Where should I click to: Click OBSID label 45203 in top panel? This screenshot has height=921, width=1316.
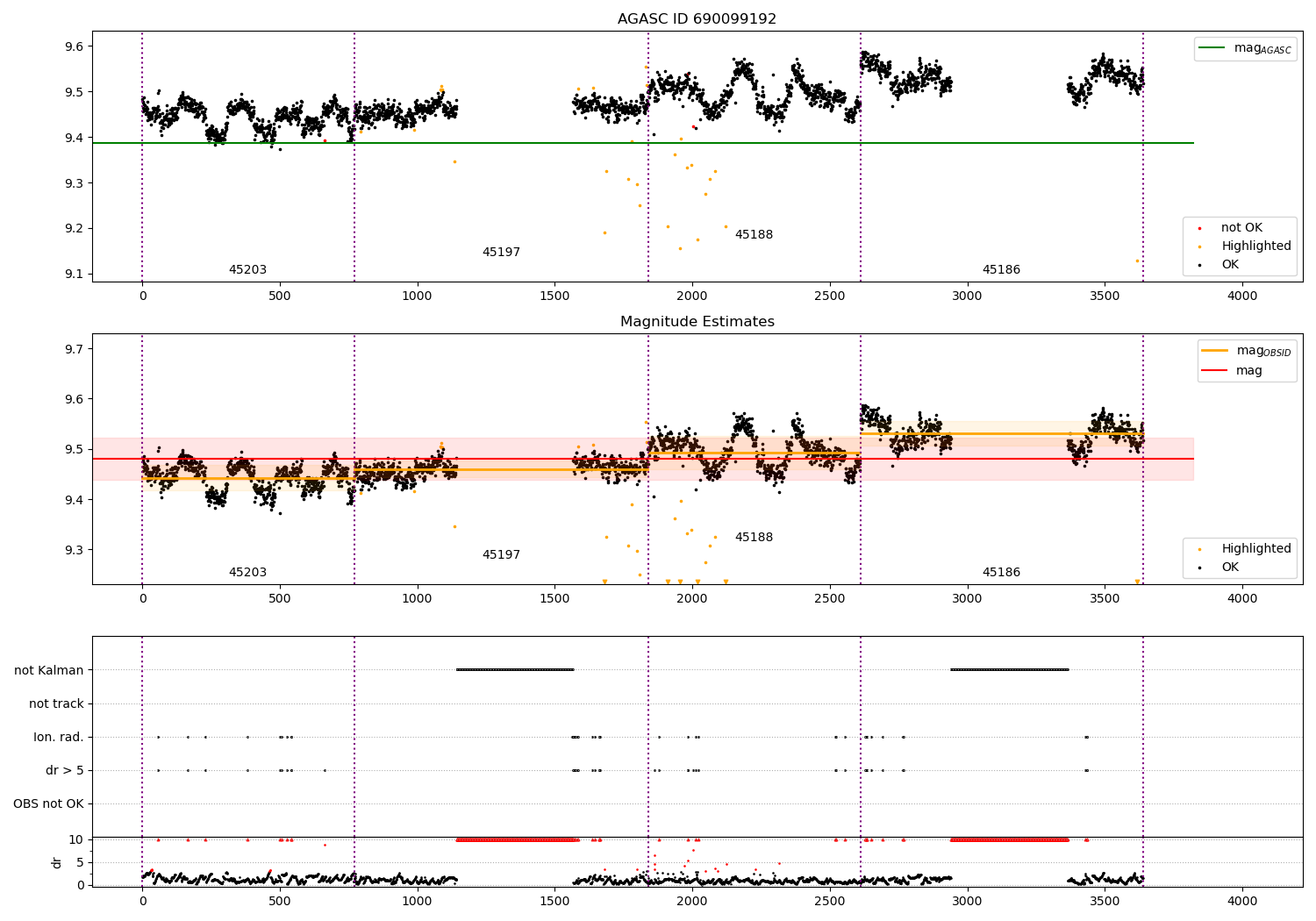[247, 269]
